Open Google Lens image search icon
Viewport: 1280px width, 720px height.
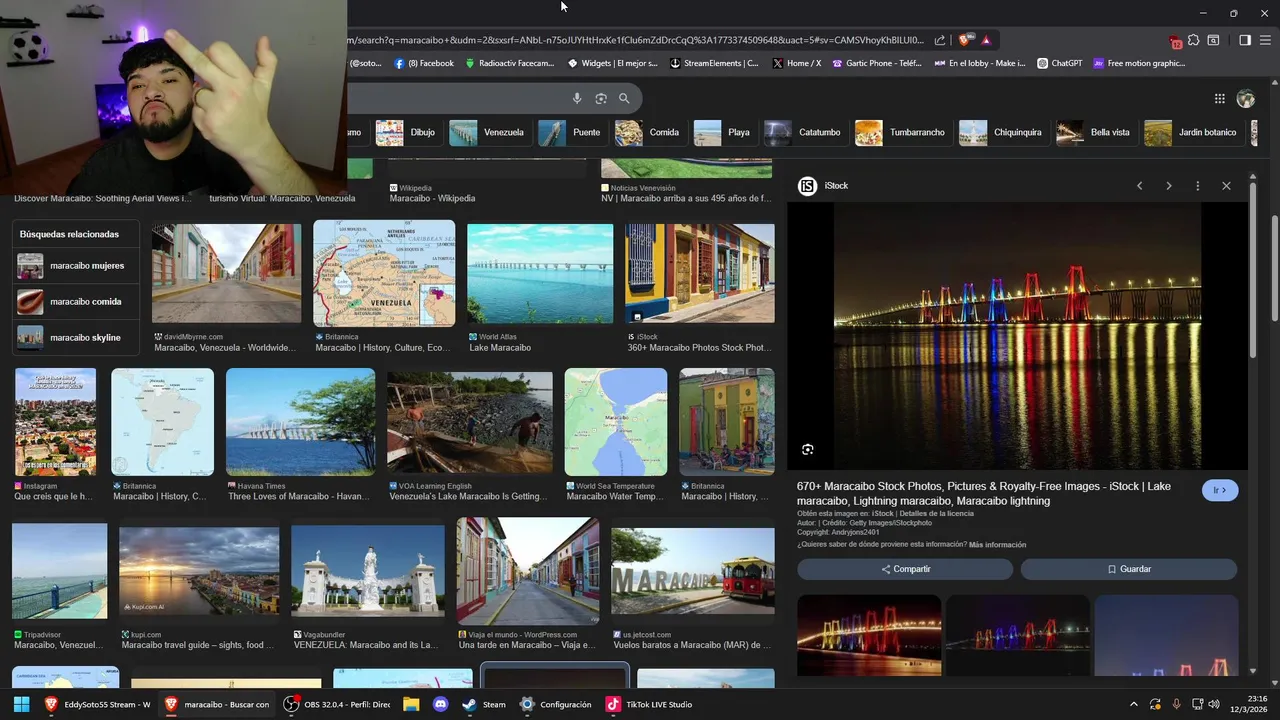coord(601,98)
